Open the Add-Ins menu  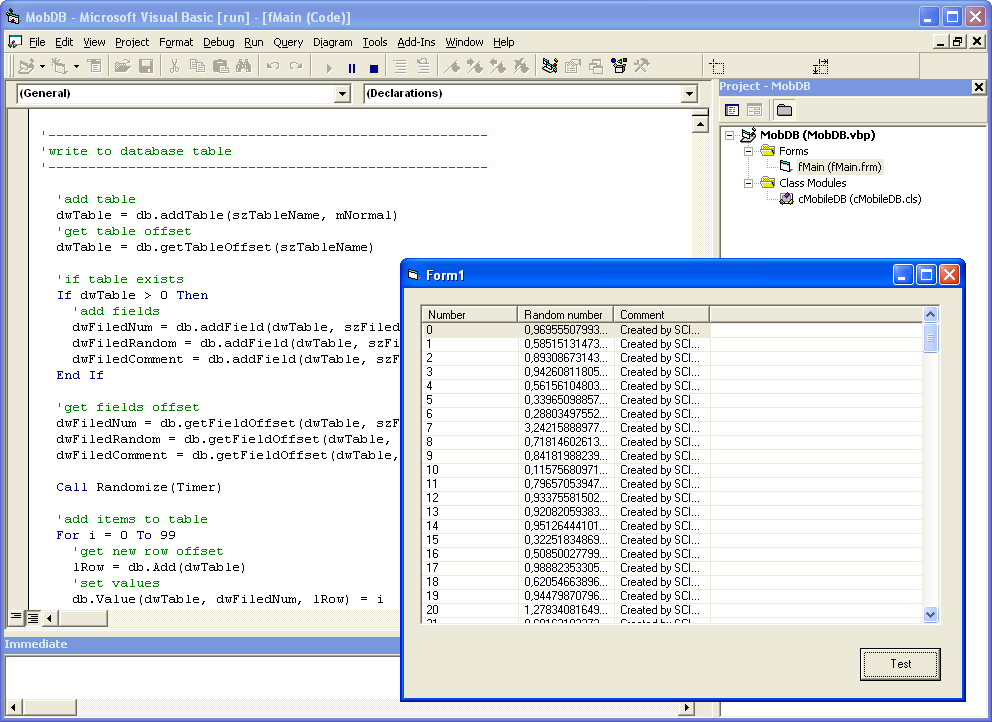point(416,42)
